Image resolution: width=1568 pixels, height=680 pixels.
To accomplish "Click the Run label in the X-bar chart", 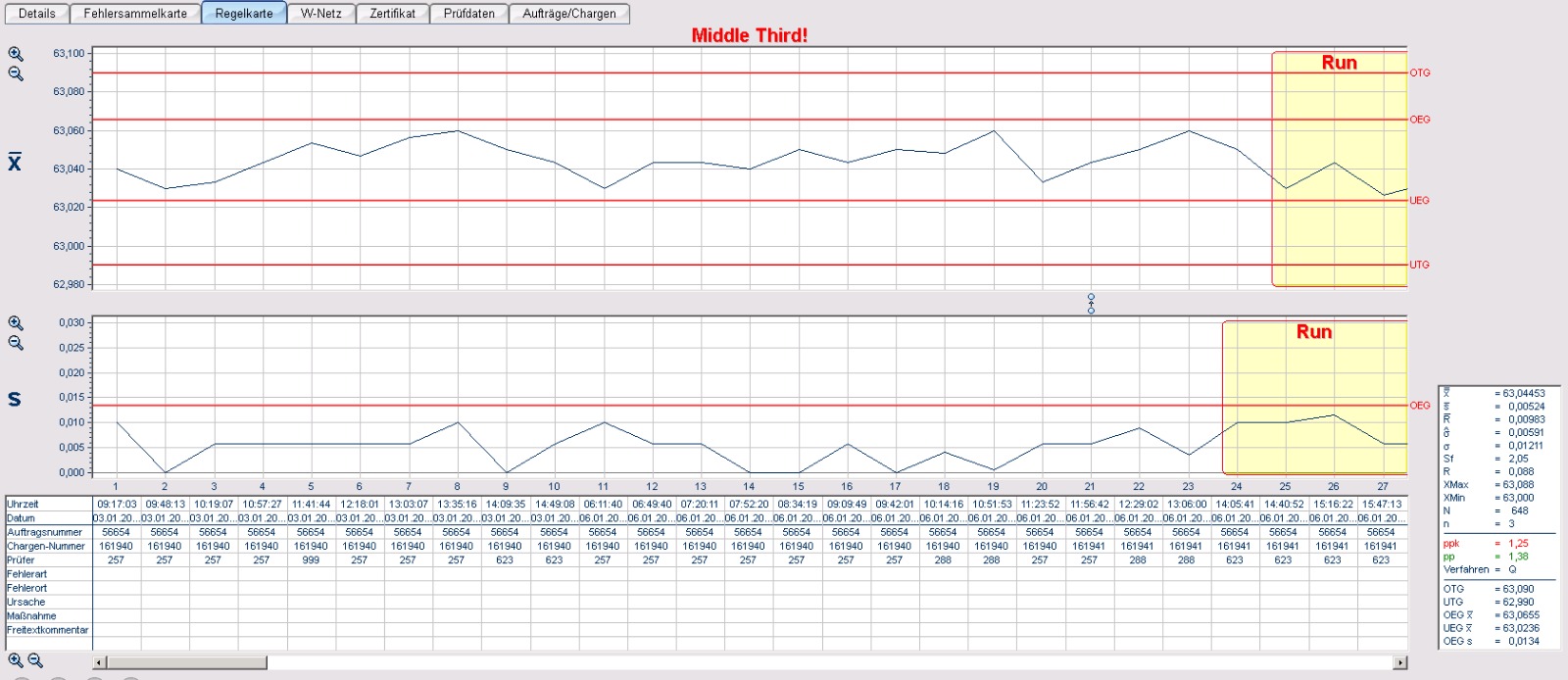I will (x=1339, y=63).
